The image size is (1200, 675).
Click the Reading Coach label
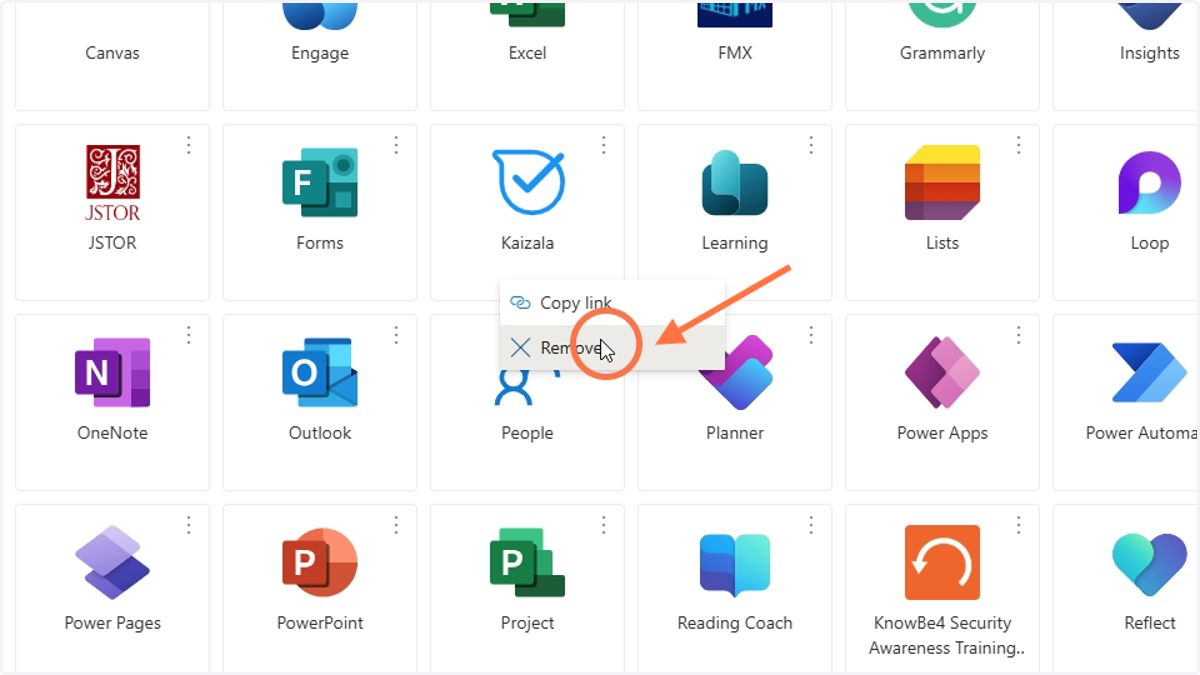click(735, 623)
